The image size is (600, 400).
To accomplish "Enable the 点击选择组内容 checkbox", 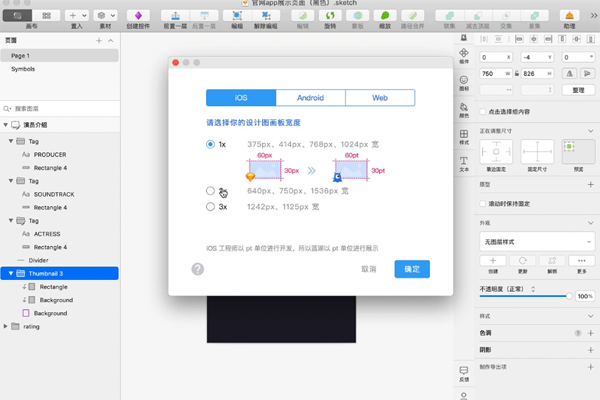I will coord(483,112).
